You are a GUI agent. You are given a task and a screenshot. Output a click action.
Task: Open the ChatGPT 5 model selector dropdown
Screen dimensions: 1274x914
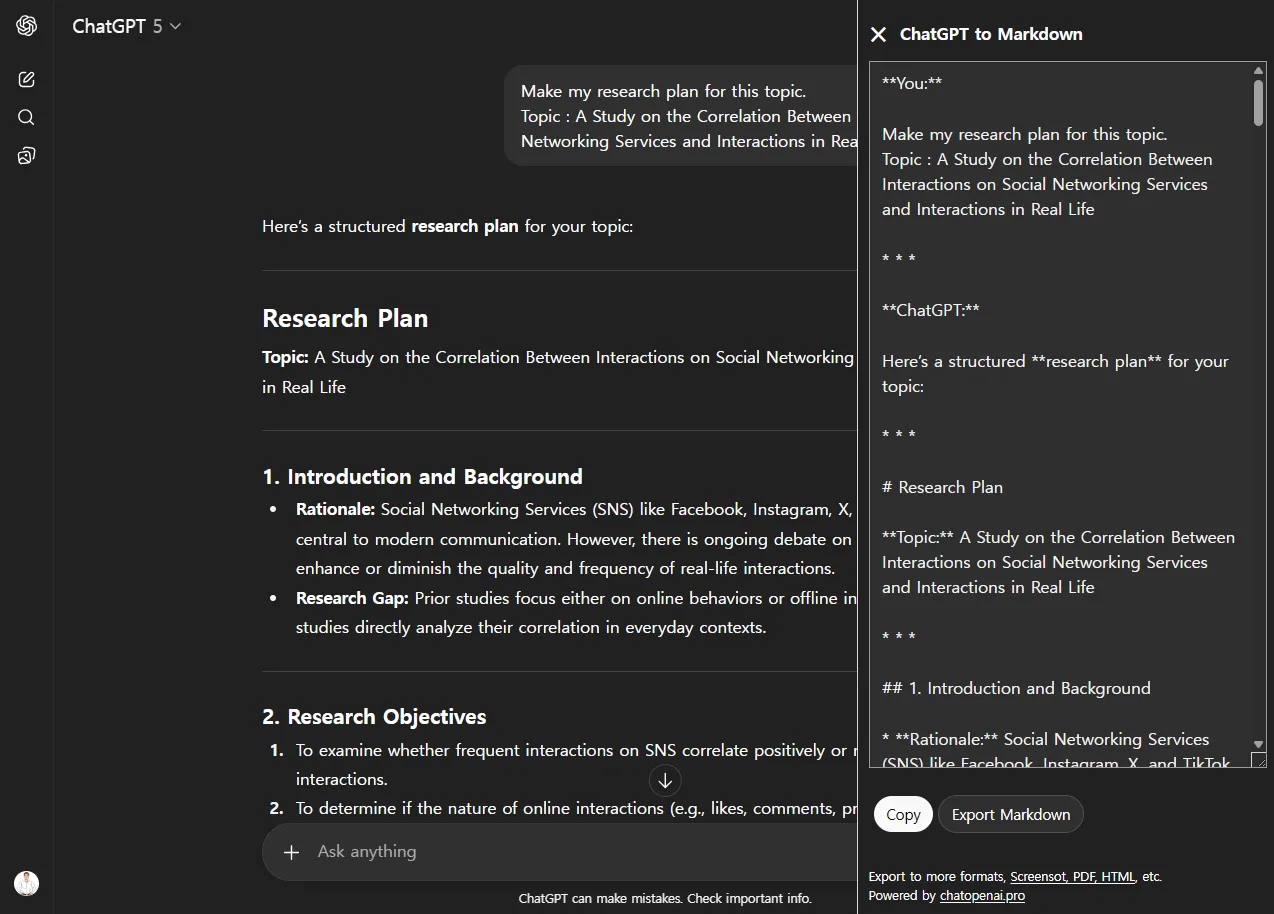(127, 26)
